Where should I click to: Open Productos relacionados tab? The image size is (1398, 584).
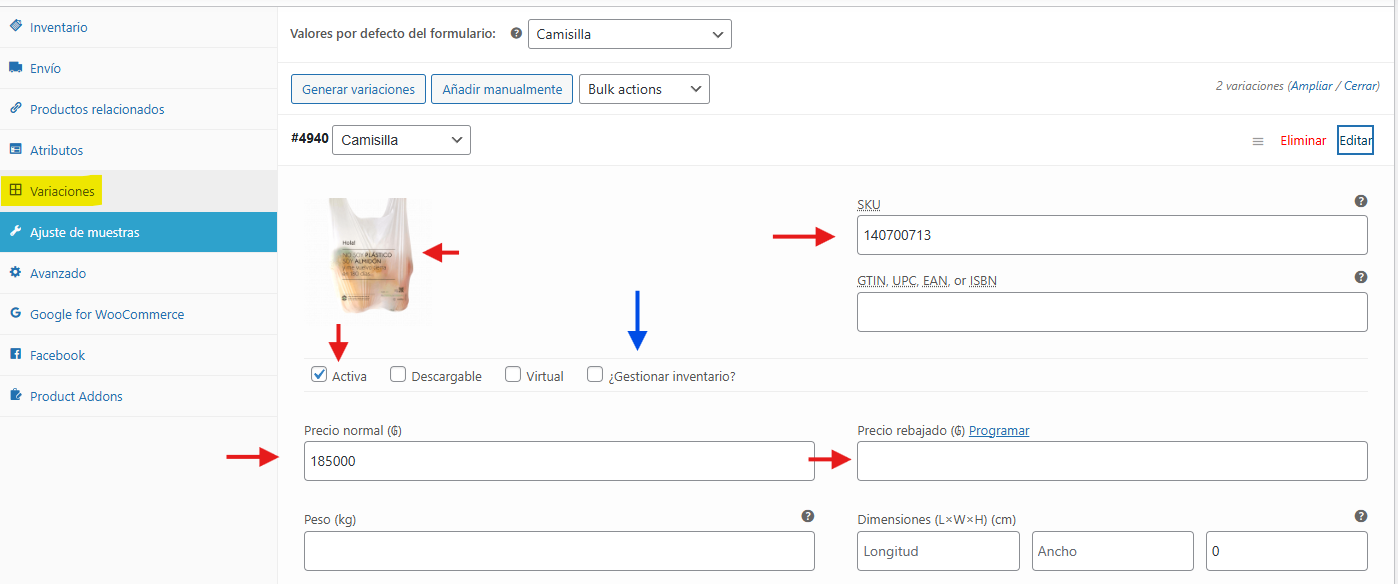[x=139, y=109]
